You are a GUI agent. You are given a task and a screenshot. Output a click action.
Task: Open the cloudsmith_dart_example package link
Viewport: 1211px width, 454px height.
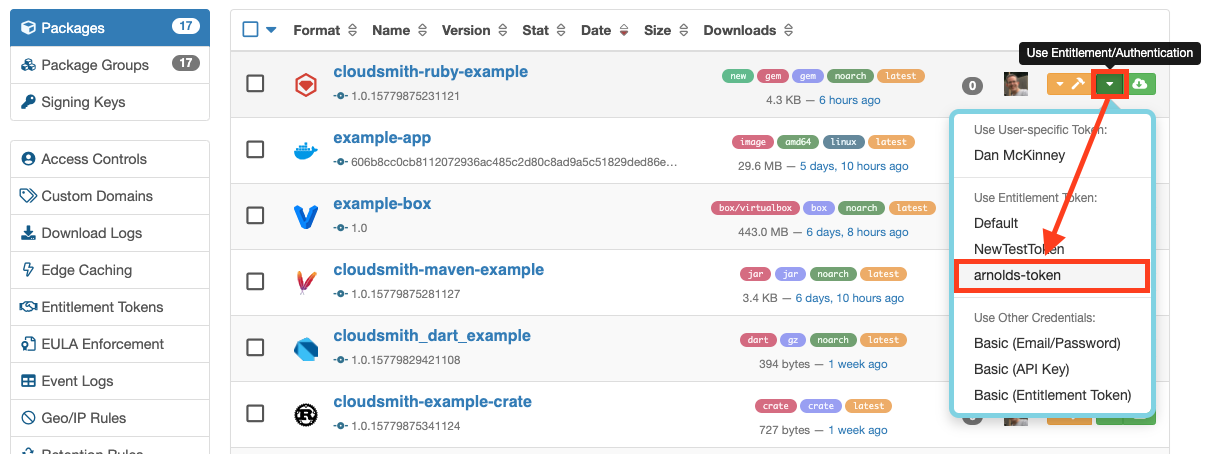tap(432, 336)
